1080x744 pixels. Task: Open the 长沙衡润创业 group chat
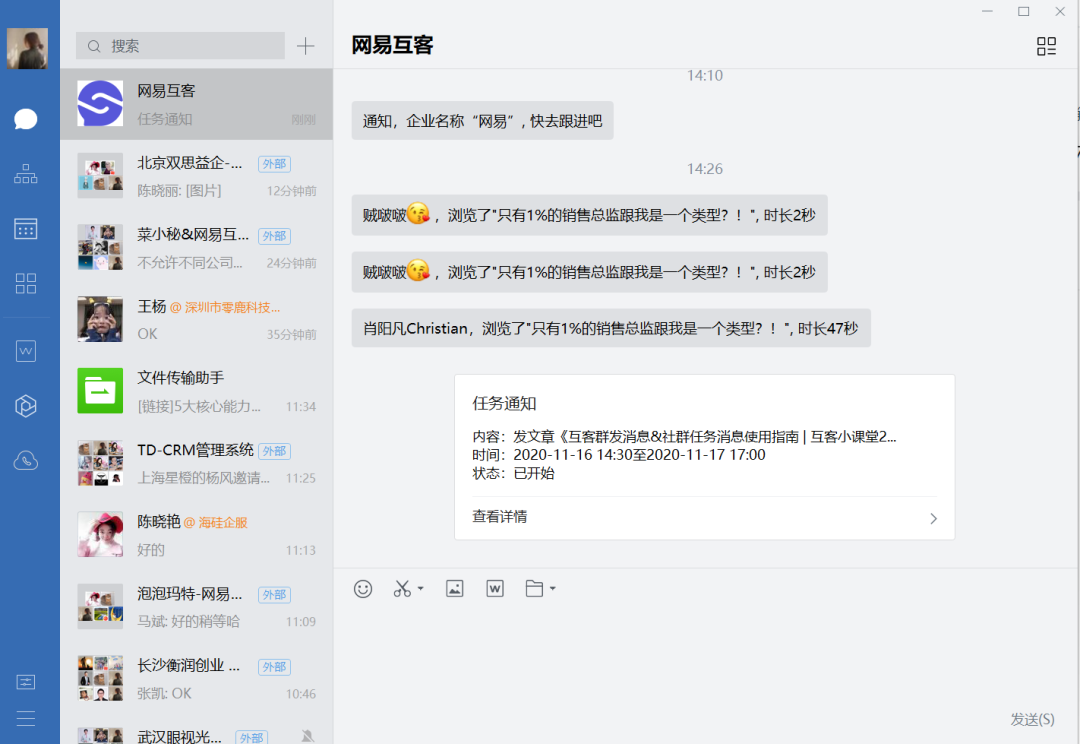pos(196,679)
